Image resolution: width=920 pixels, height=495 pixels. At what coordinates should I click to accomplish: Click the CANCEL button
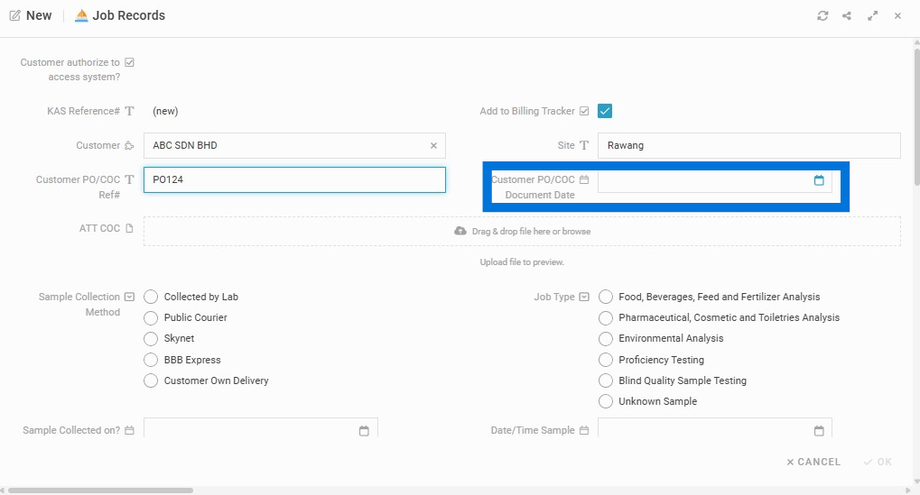[x=813, y=462]
